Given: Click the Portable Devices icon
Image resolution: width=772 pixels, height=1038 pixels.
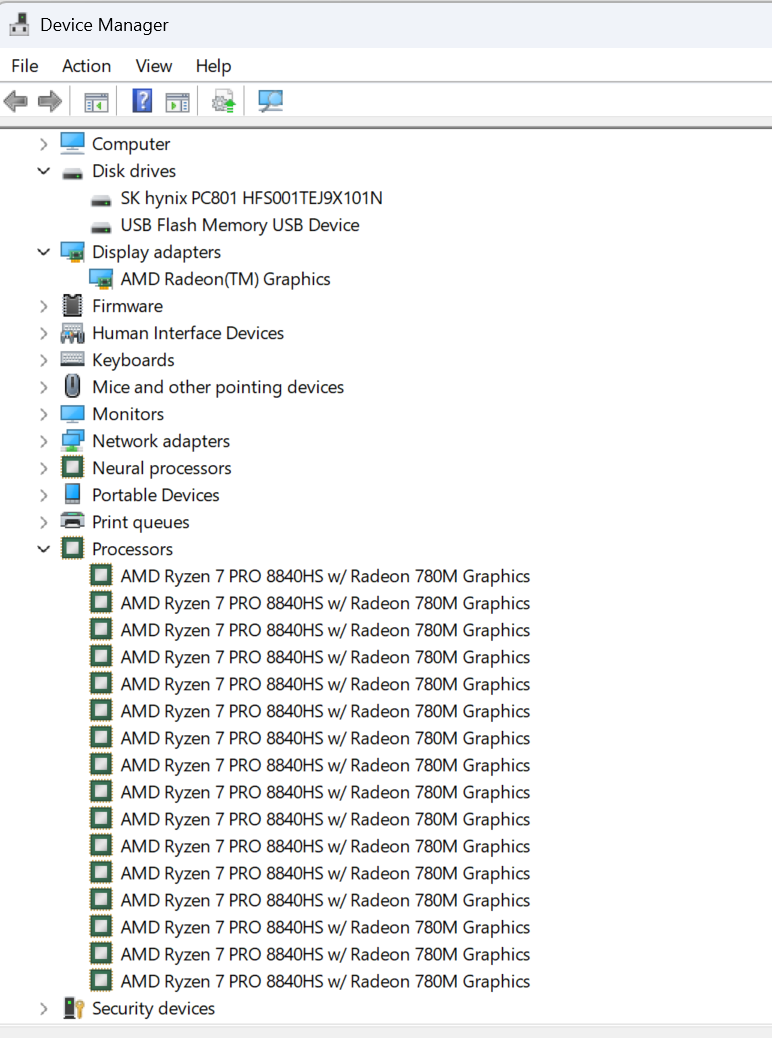Looking at the screenshot, I should 72,495.
